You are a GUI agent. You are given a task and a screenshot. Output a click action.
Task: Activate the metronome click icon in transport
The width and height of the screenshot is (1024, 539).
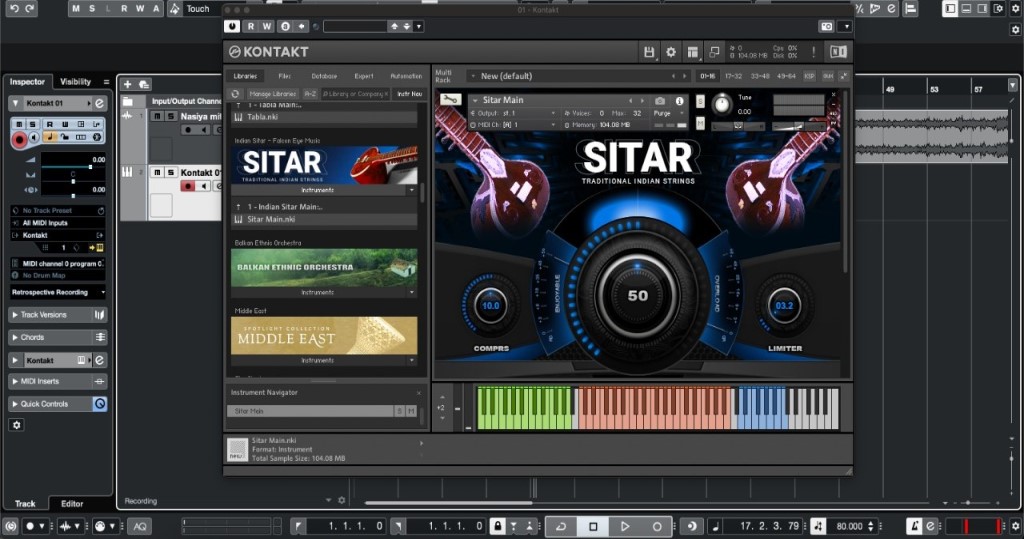tap(914, 526)
